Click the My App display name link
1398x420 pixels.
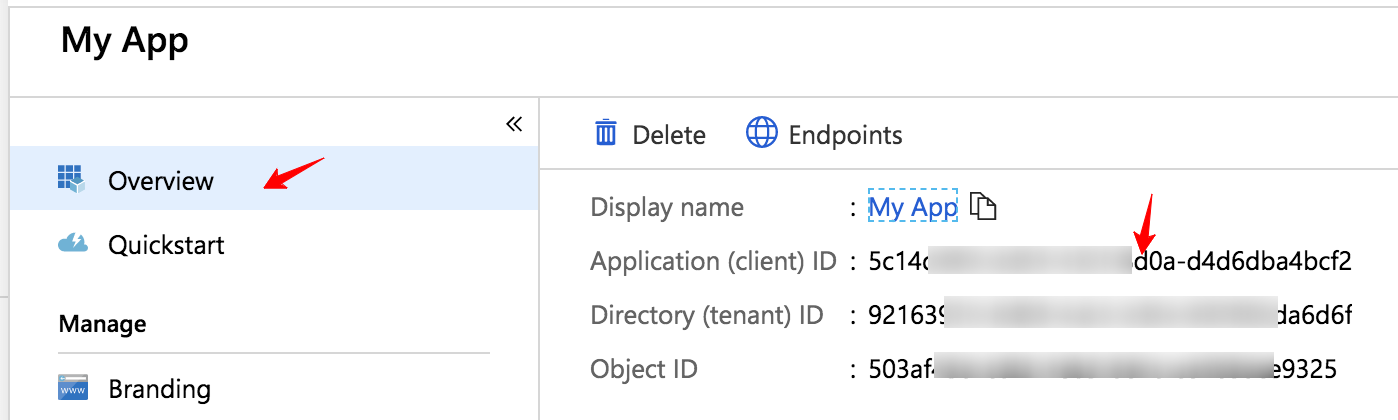tap(913, 207)
